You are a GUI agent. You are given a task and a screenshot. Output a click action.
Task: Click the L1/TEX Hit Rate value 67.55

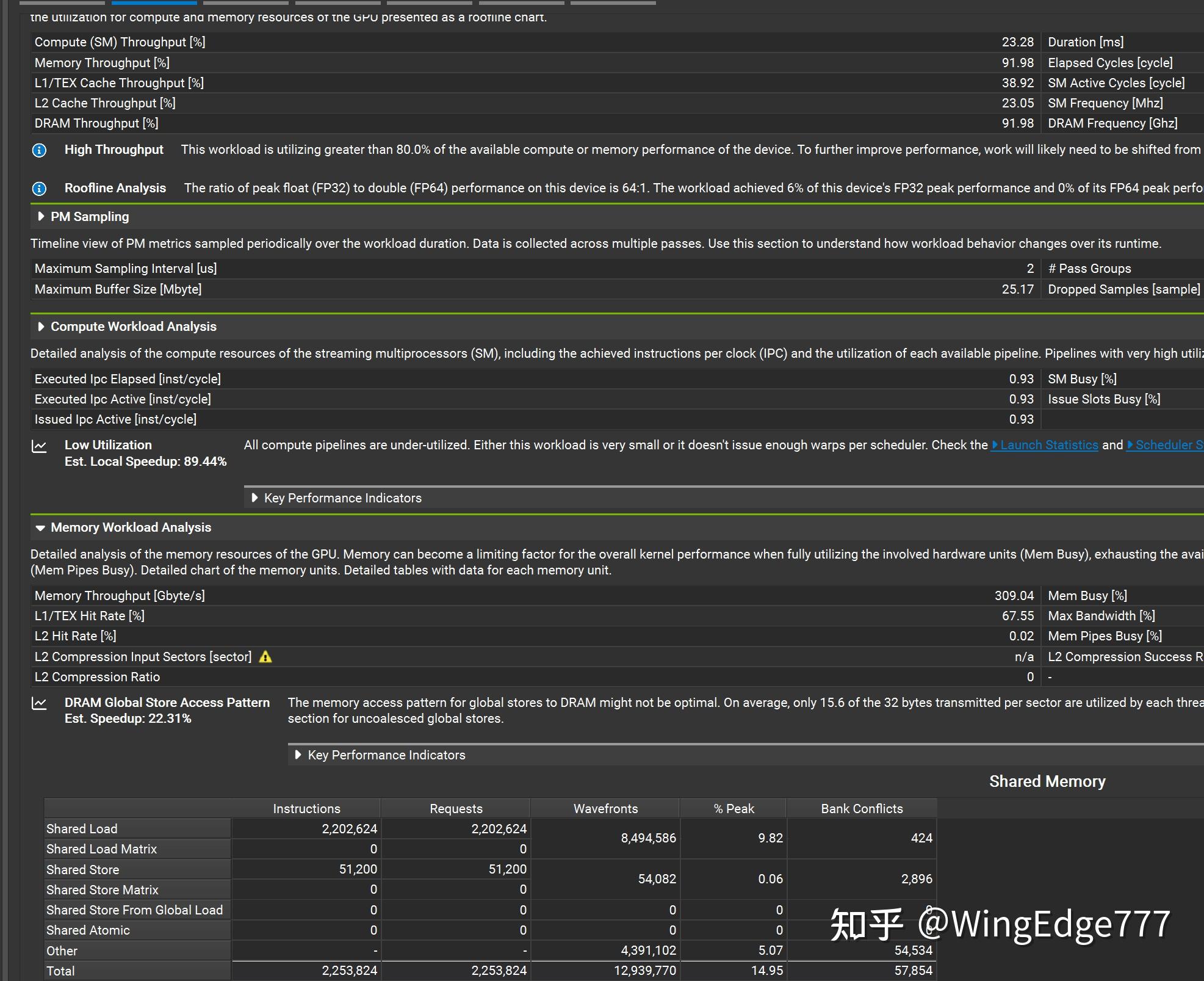(1017, 616)
